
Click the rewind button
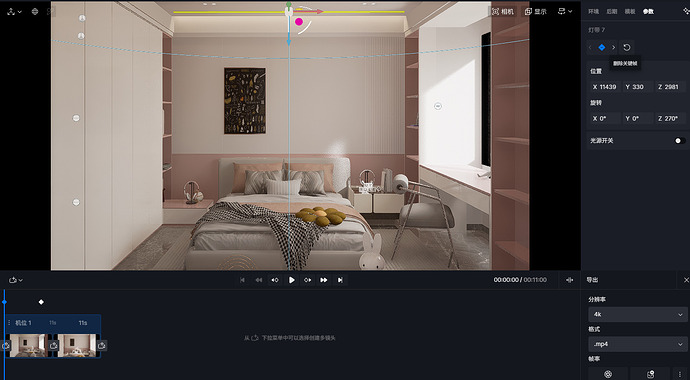pos(259,280)
